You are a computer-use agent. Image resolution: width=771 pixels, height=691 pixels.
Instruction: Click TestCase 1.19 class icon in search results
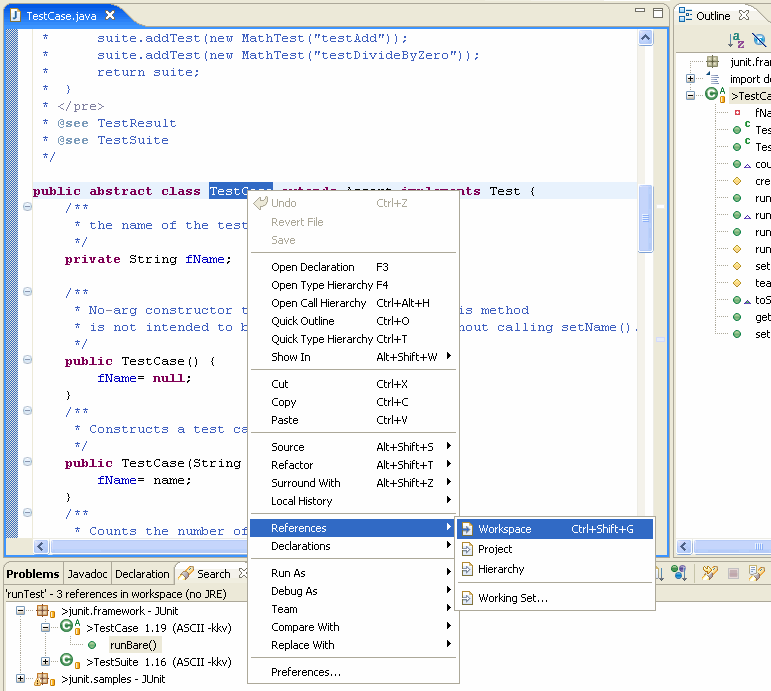click(70, 627)
